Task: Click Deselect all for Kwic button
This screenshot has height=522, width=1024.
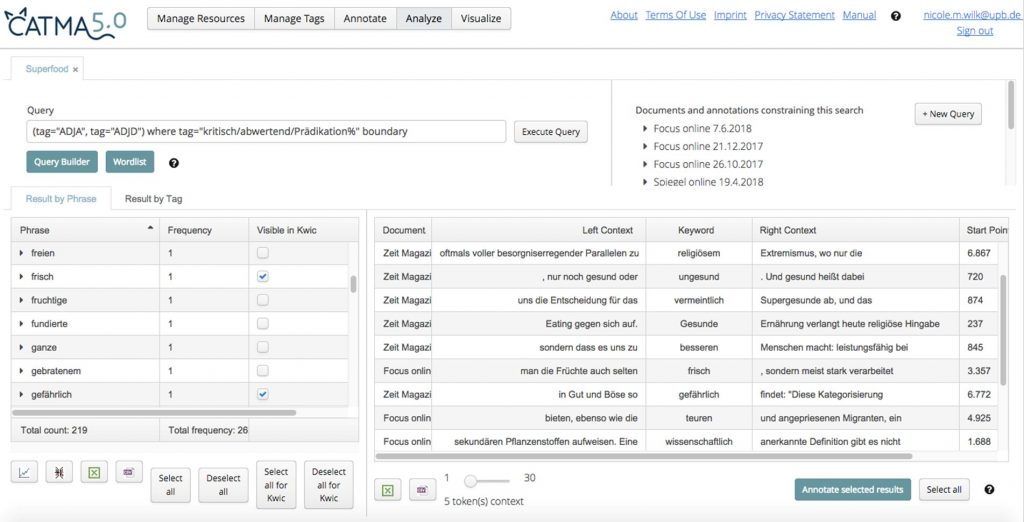Action: point(328,485)
